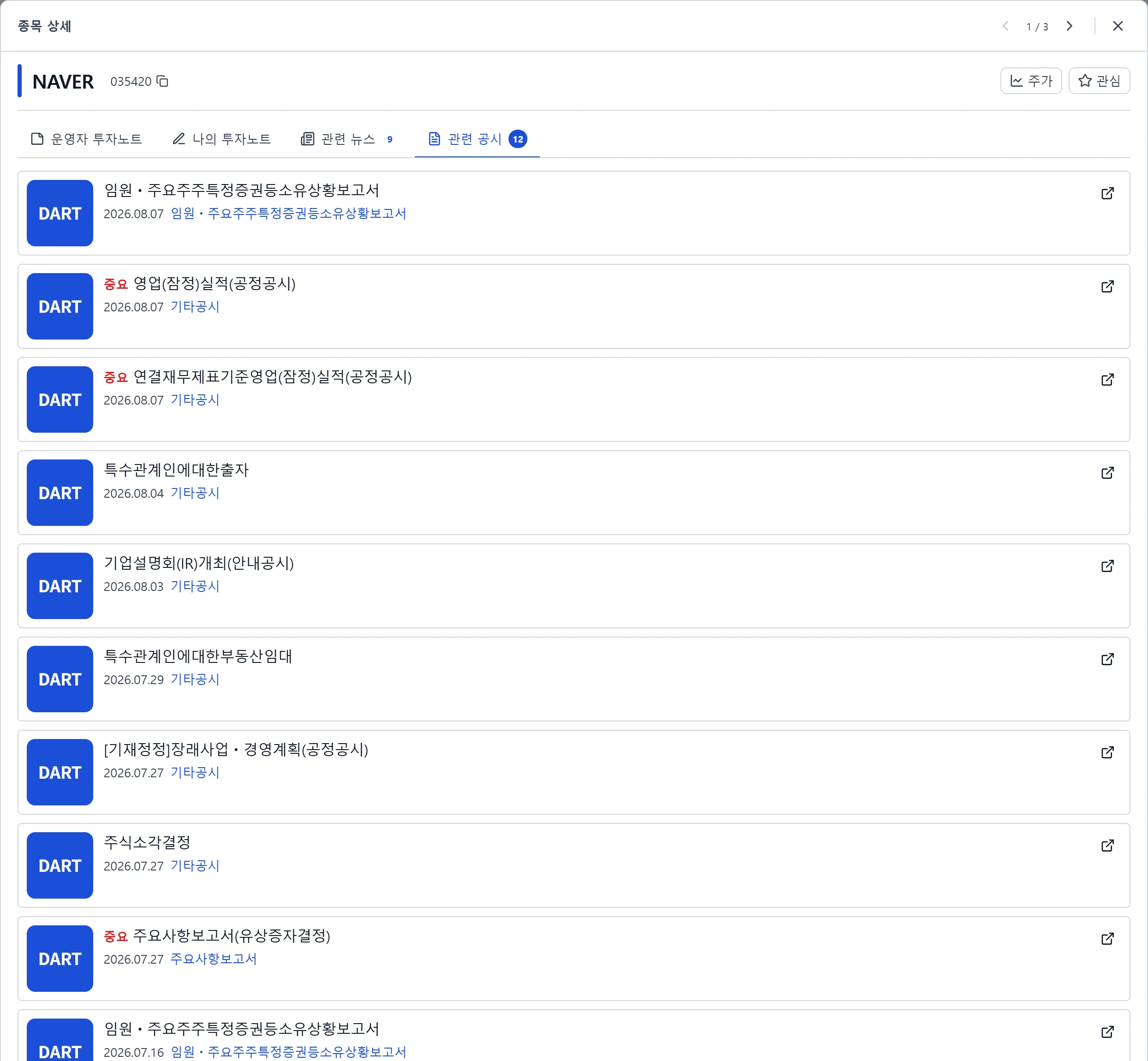Add NAVER to 관심 watchlist
Viewport: 1148px width, 1061px height.
click(1099, 81)
